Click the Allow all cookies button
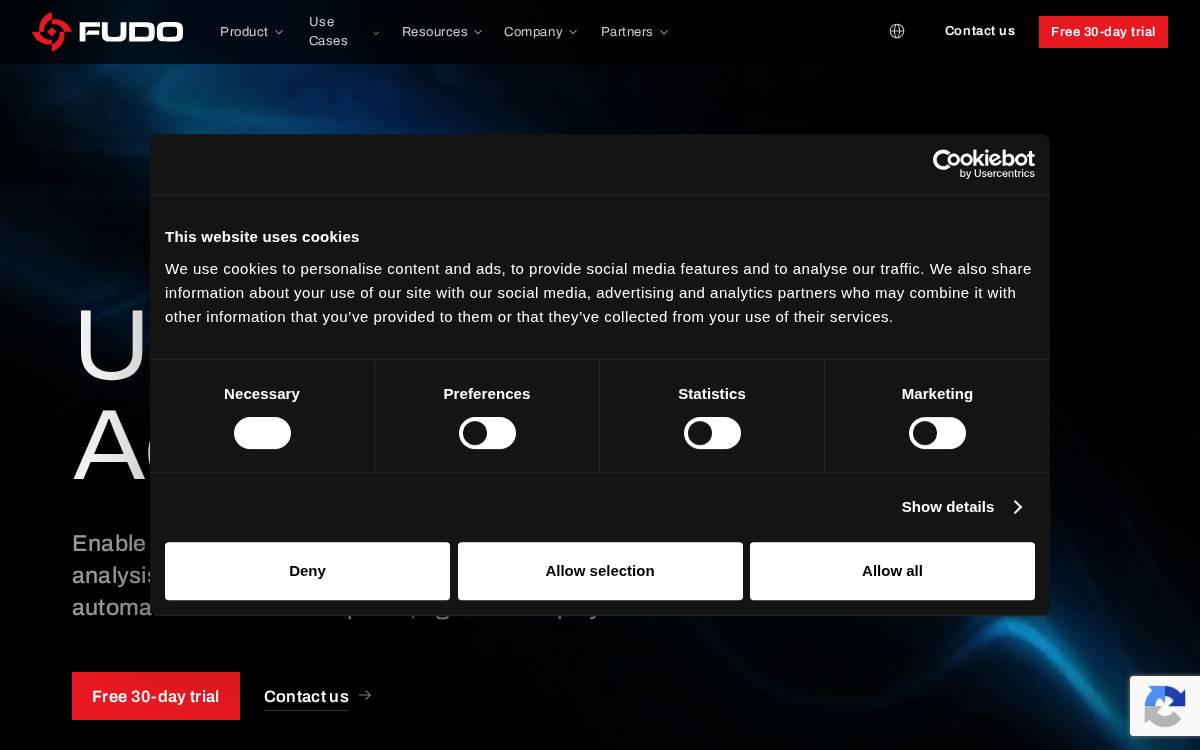The width and height of the screenshot is (1200, 750). tap(892, 571)
